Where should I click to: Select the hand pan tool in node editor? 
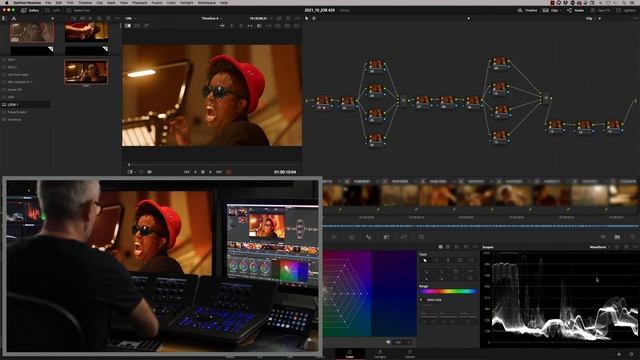tap(314, 18)
